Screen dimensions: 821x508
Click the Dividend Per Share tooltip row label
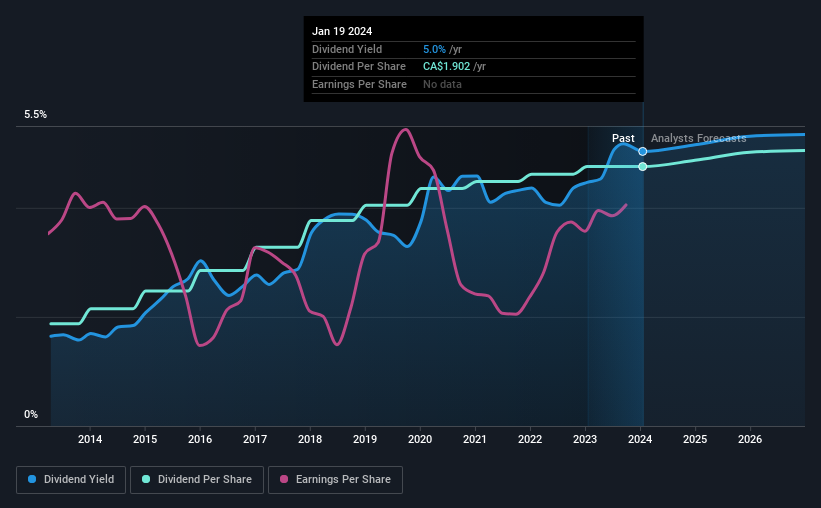click(359, 67)
